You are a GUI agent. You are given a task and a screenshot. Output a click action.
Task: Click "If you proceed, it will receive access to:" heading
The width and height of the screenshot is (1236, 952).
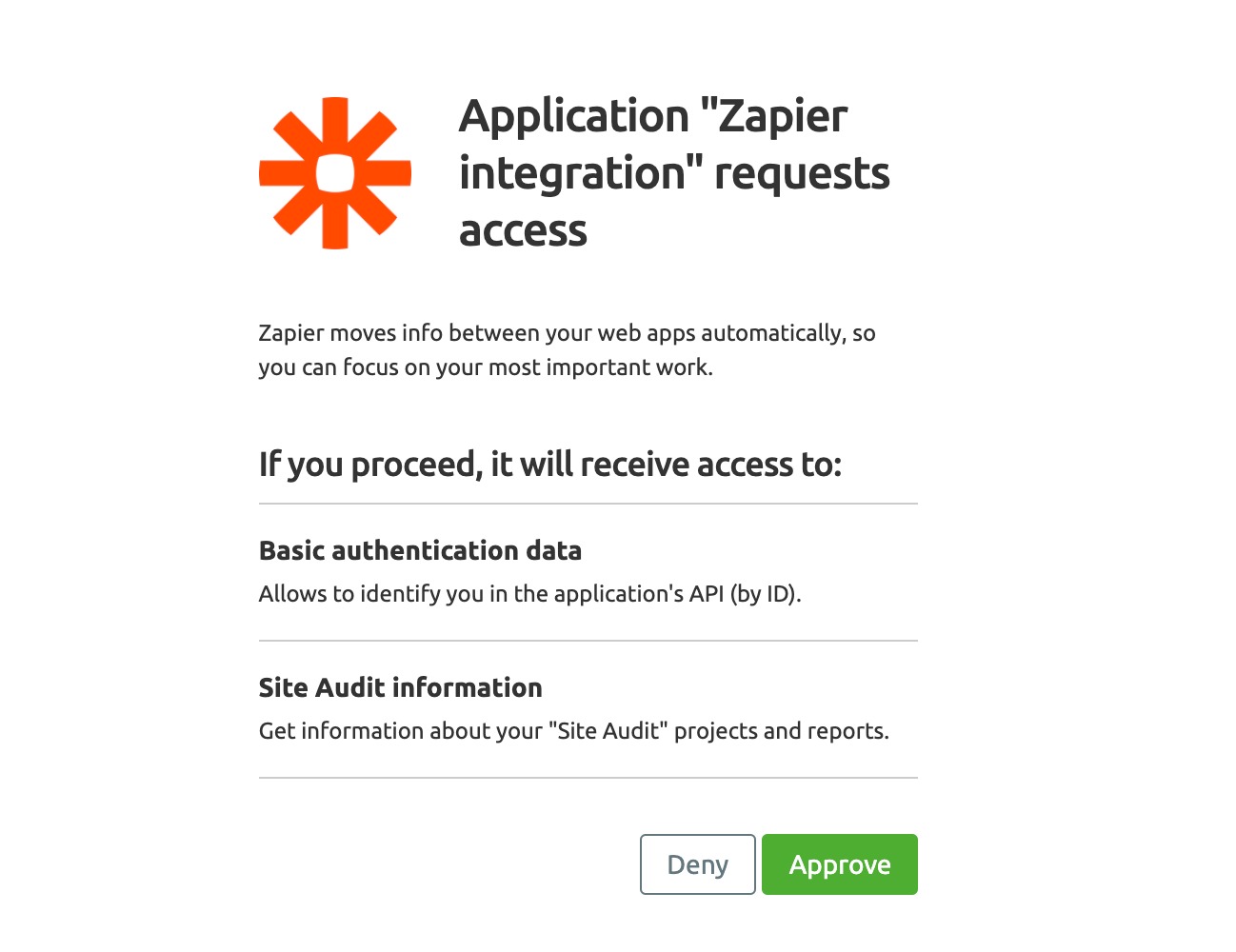coord(549,465)
